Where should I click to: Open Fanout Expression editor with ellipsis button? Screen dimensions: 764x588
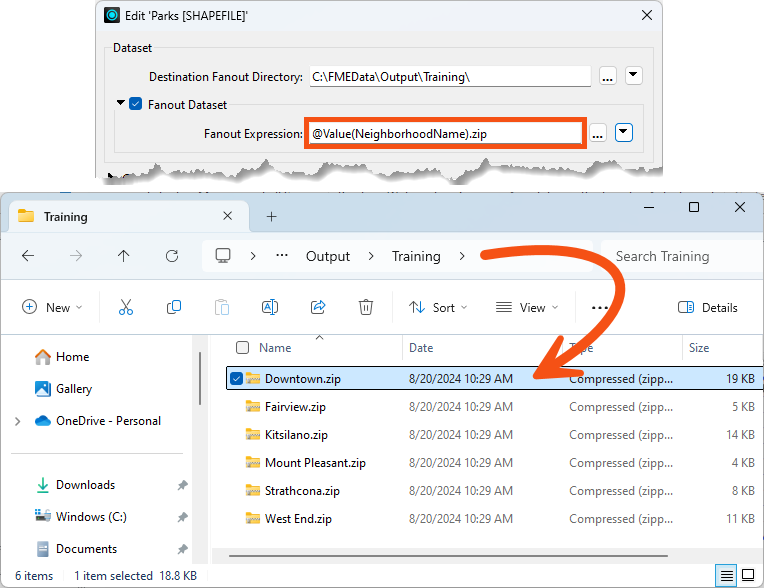(598, 133)
